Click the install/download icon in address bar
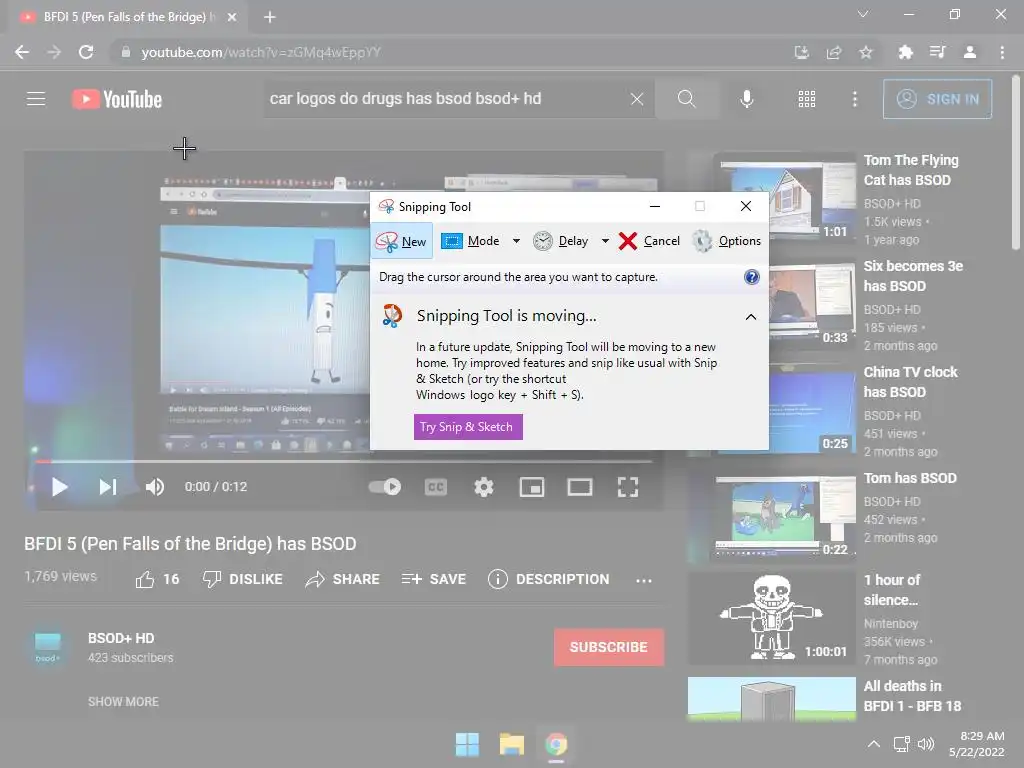 click(x=801, y=52)
